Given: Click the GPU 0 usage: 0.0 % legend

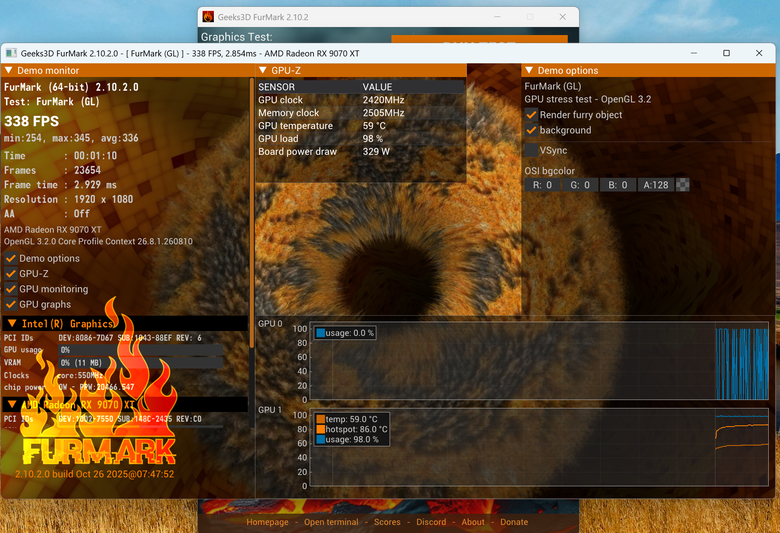Looking at the screenshot, I should (345, 333).
